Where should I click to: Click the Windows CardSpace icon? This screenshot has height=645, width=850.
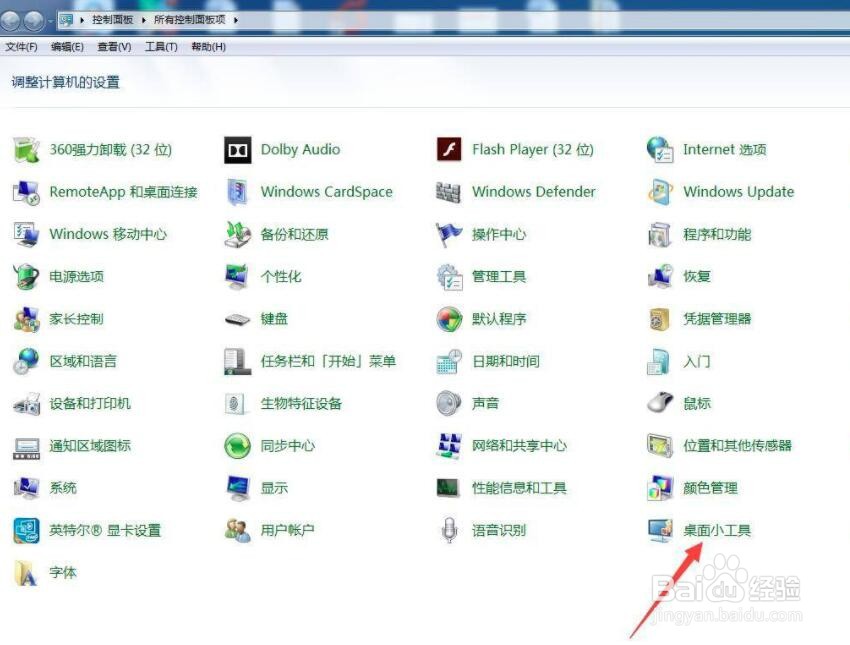[237, 192]
